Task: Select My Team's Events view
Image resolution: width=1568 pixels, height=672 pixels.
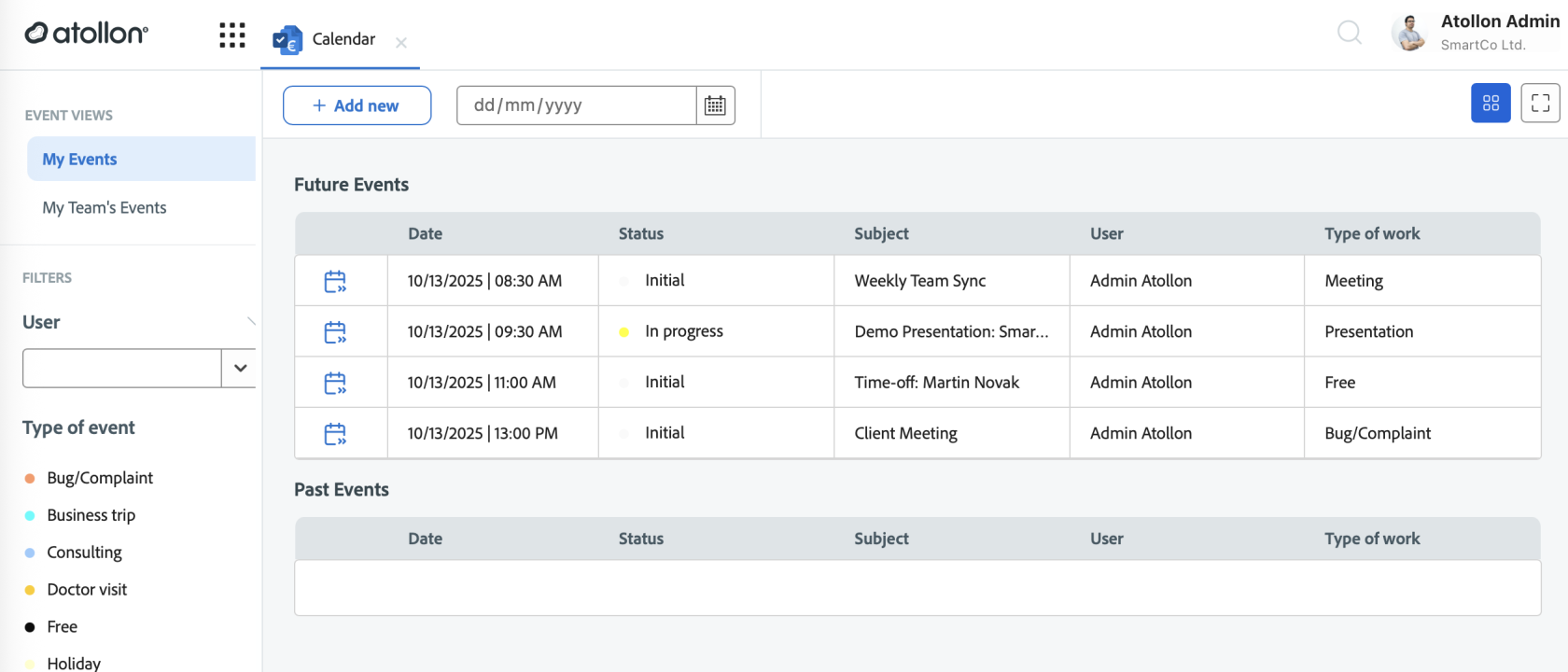Action: point(105,208)
